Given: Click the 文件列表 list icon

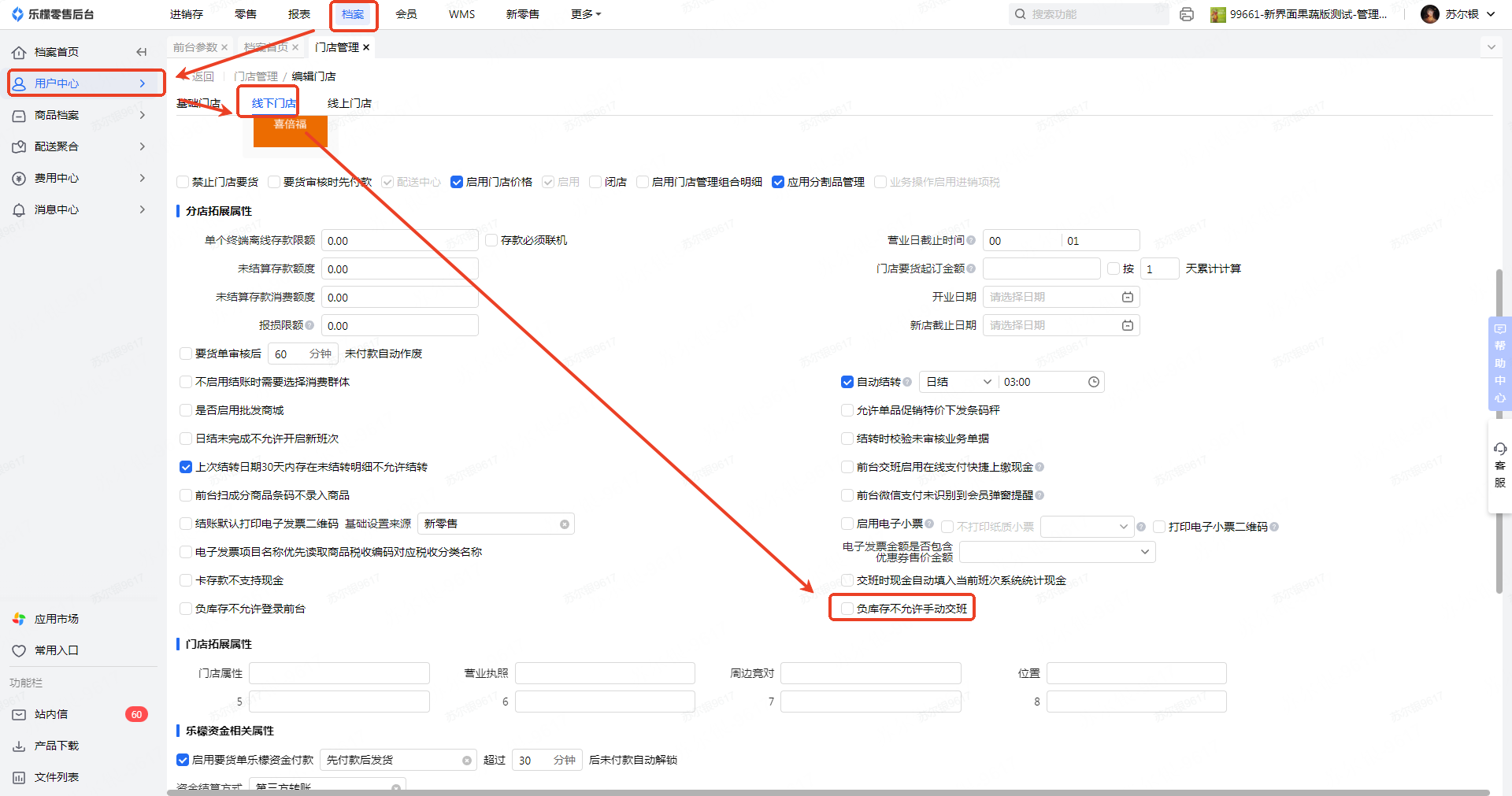Looking at the screenshot, I should 19,777.
